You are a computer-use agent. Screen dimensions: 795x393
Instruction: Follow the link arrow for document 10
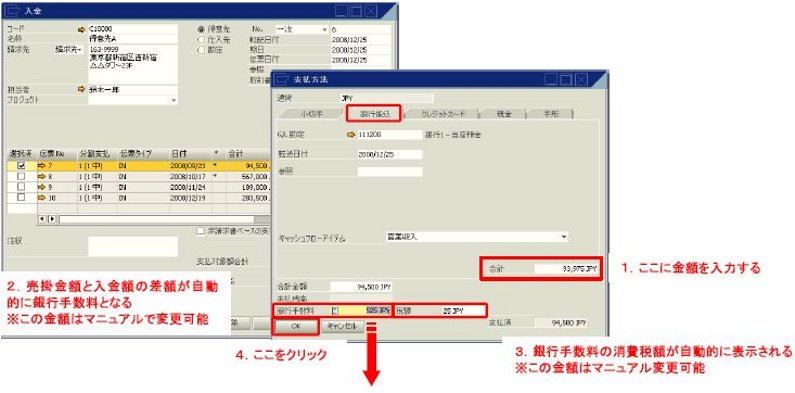point(42,197)
